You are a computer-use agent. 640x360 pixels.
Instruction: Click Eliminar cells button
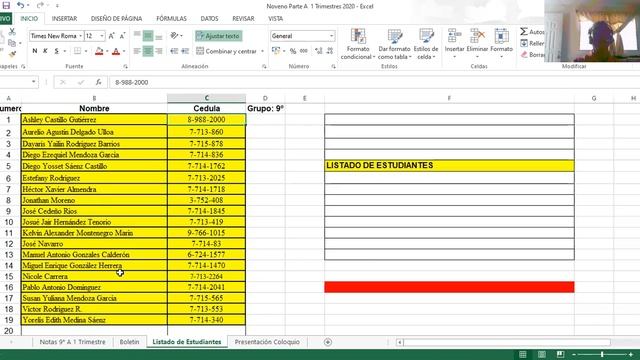pos(477,43)
